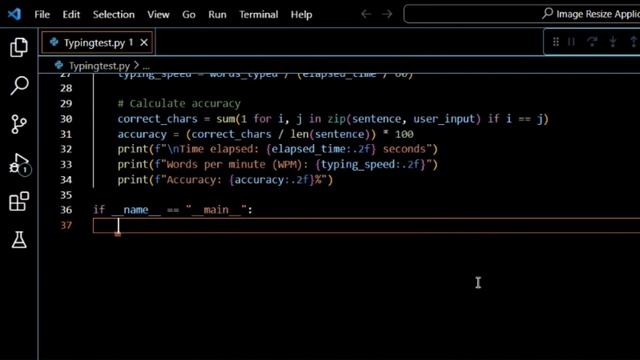Step over in debug toolbar
Viewport: 640px width, 360px height.
[592, 42]
